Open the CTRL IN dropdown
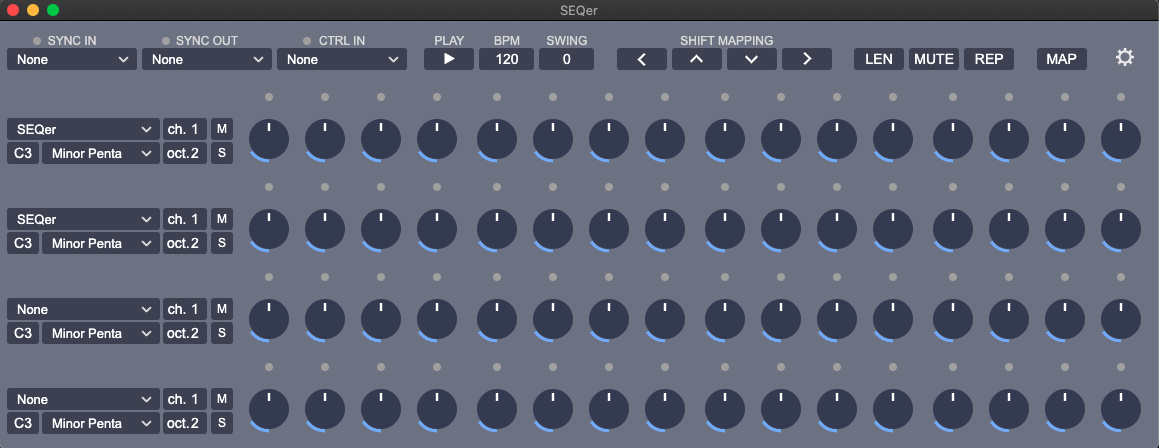This screenshot has height=448, width=1159. [x=341, y=59]
